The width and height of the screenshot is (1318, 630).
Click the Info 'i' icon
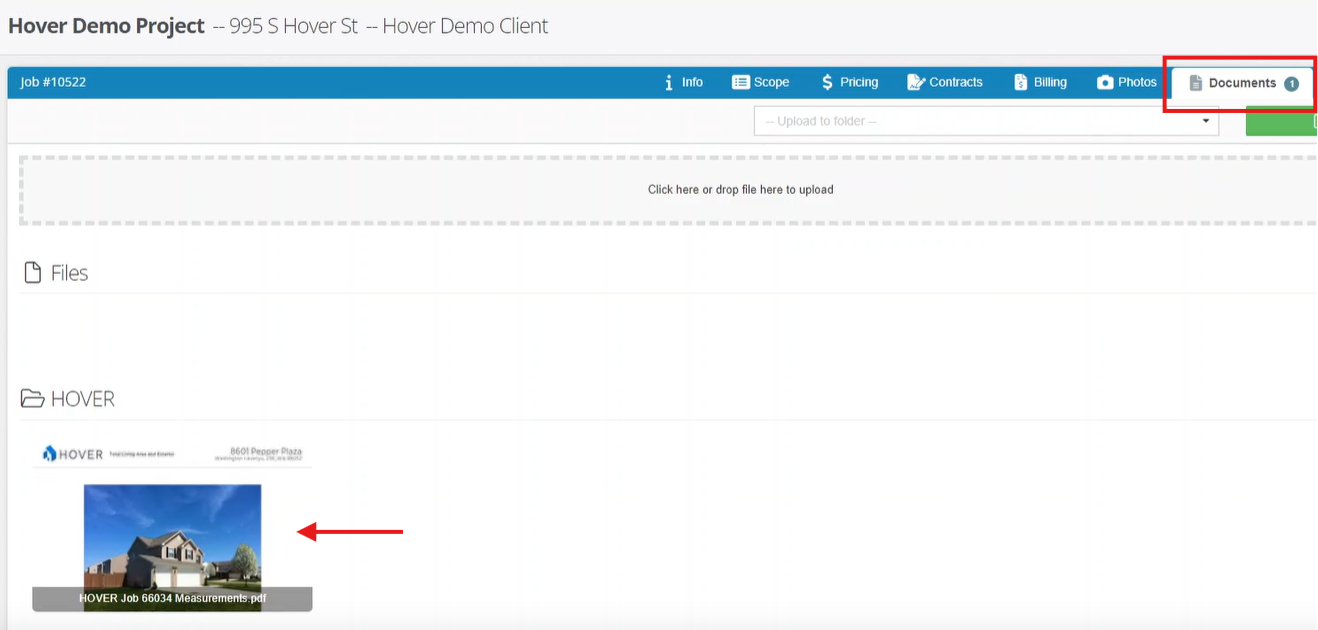[x=669, y=82]
